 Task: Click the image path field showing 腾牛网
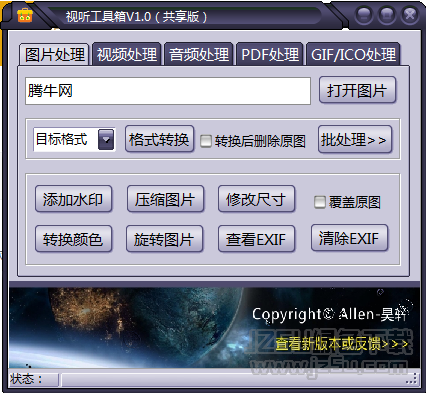[x=168, y=91]
